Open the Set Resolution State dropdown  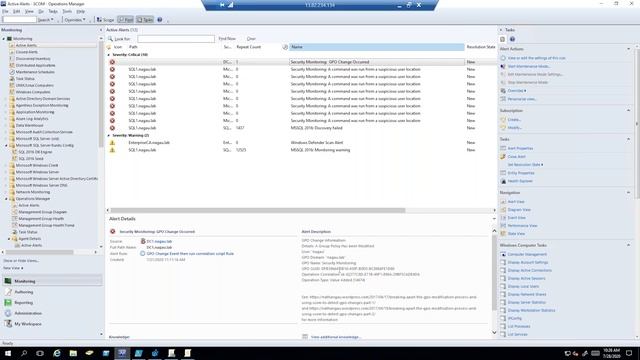[x=525, y=164]
